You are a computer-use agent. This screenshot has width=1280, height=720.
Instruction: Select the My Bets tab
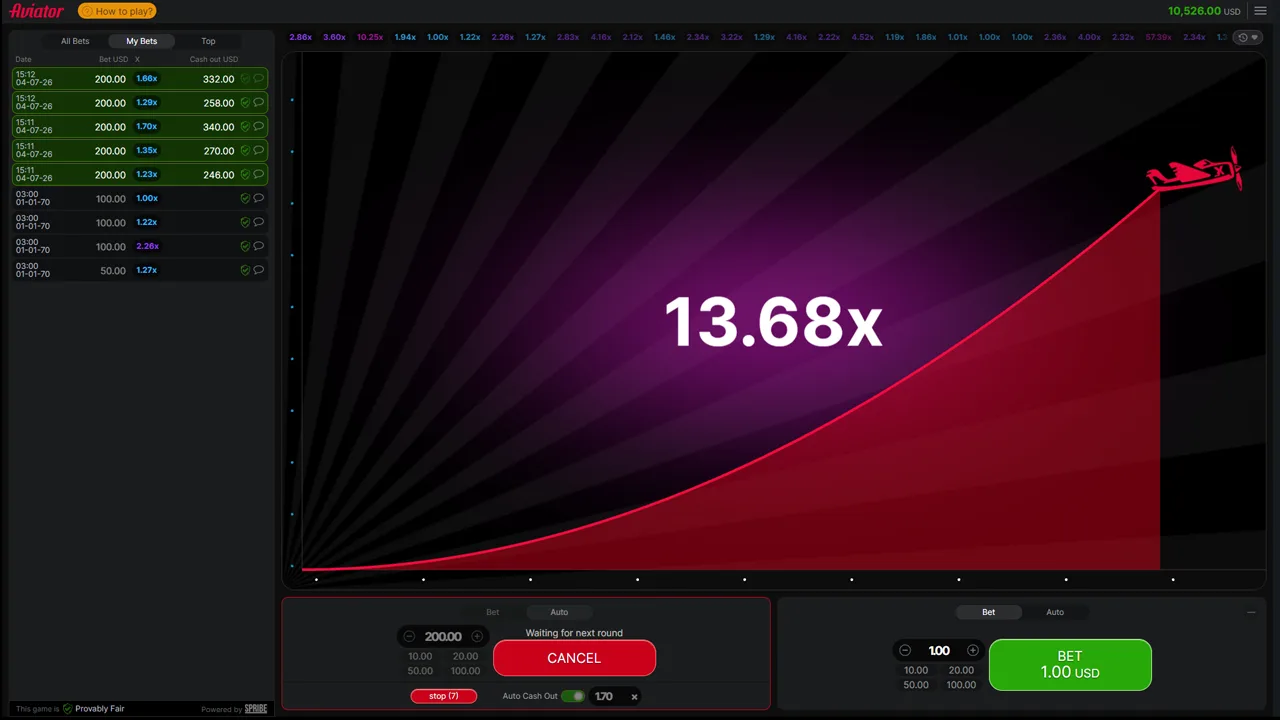coord(141,41)
